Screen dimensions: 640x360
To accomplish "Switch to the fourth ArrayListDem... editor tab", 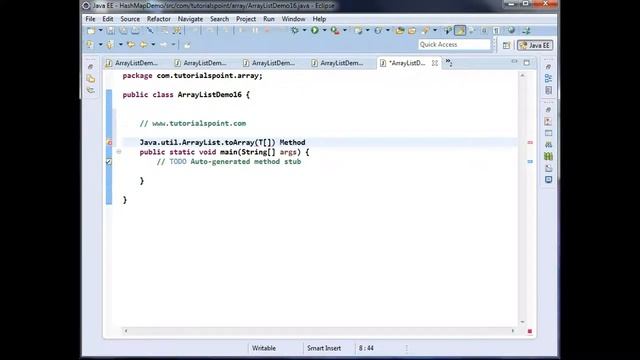I will point(338,63).
